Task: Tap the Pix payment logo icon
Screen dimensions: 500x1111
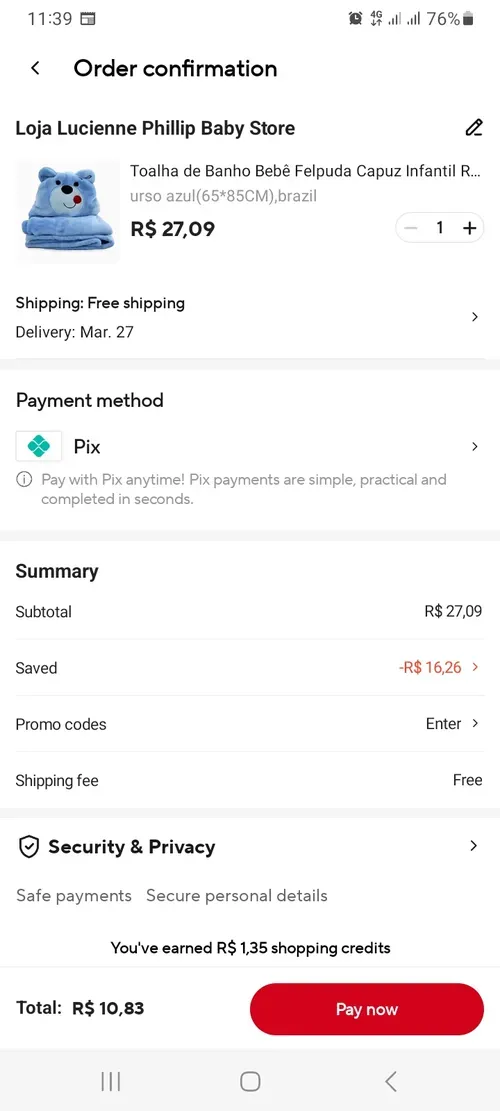Action: coord(39,446)
